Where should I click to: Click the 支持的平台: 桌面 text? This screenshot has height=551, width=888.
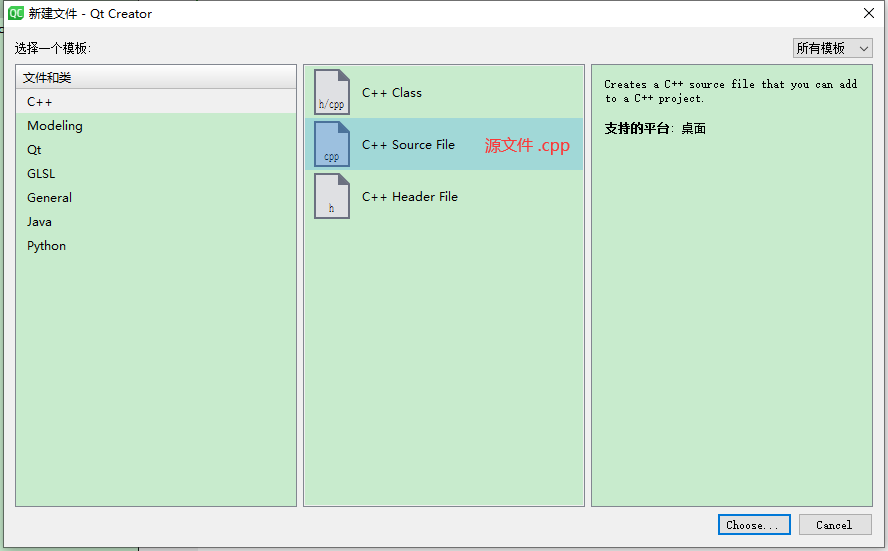655,129
